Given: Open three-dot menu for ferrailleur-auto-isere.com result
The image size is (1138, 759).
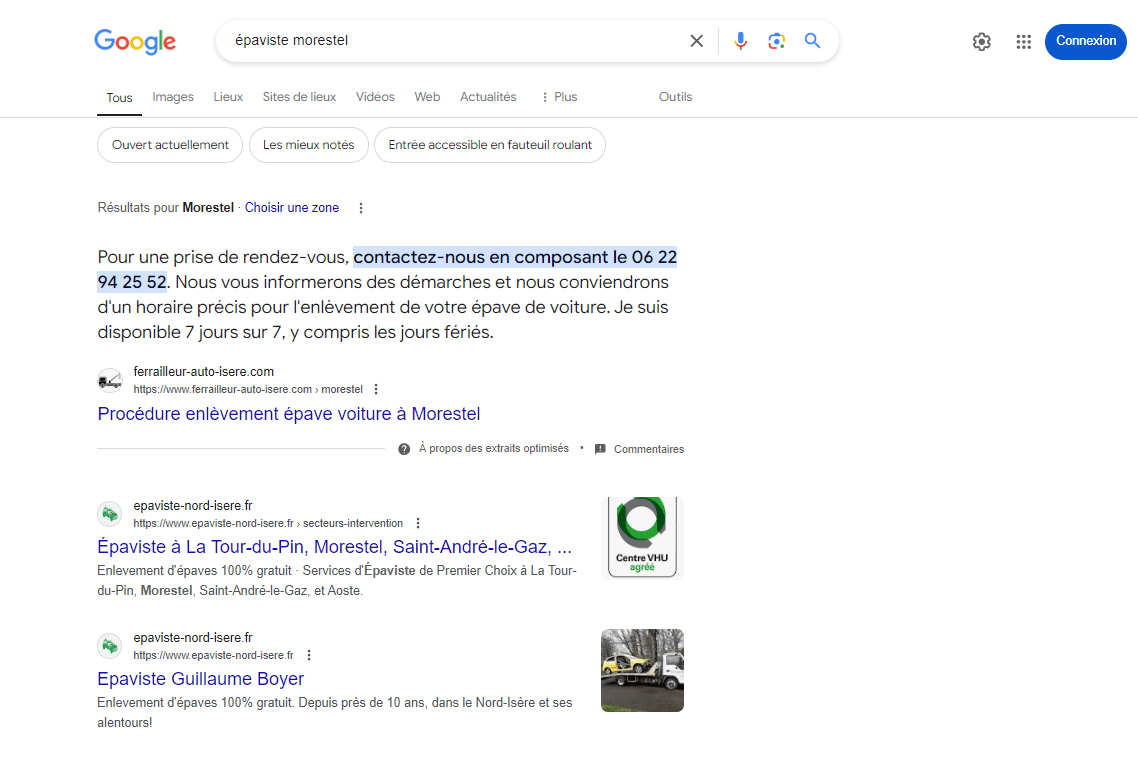Looking at the screenshot, I should [376, 390].
